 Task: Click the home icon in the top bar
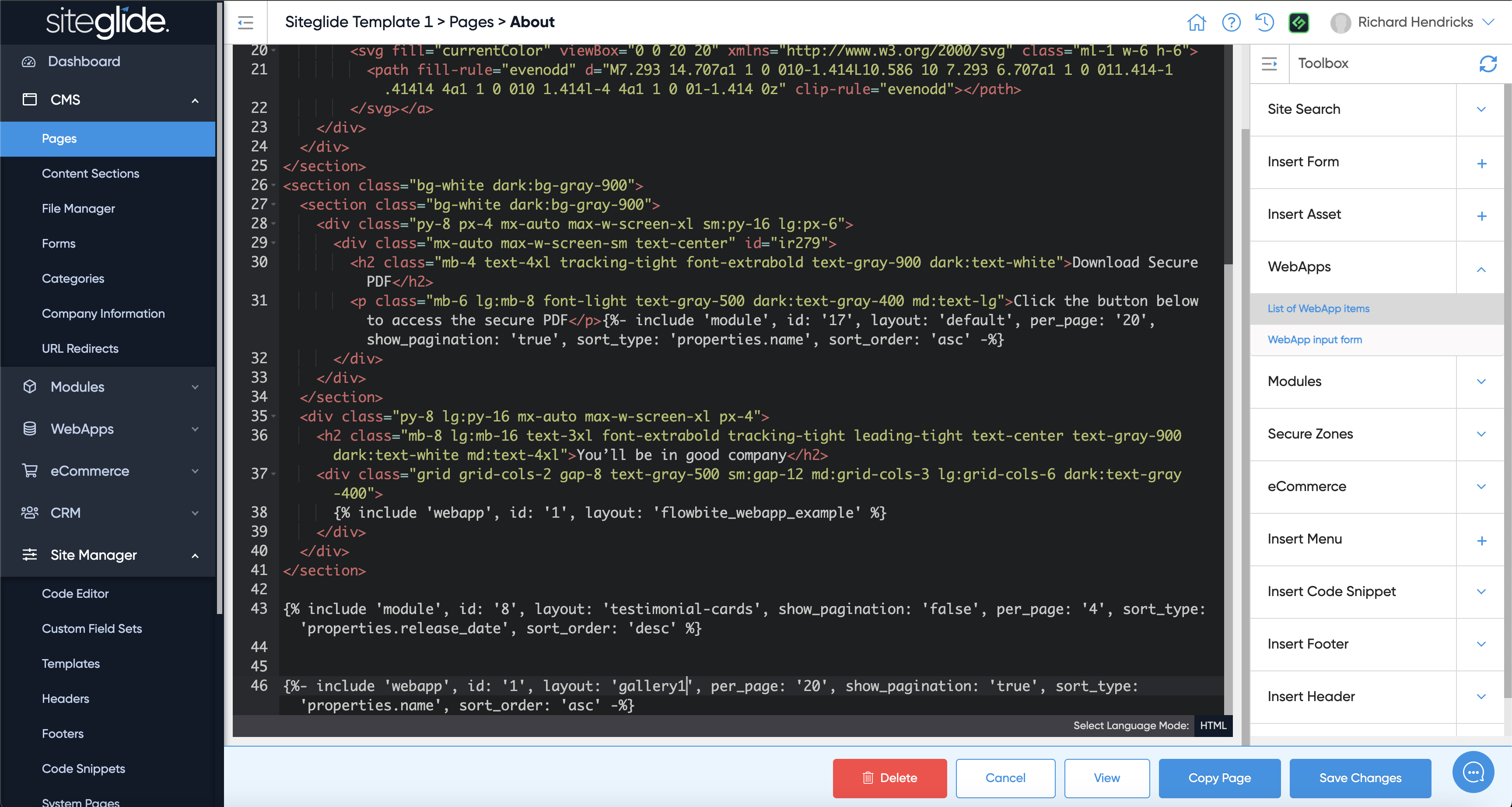pyautogui.click(x=1196, y=22)
